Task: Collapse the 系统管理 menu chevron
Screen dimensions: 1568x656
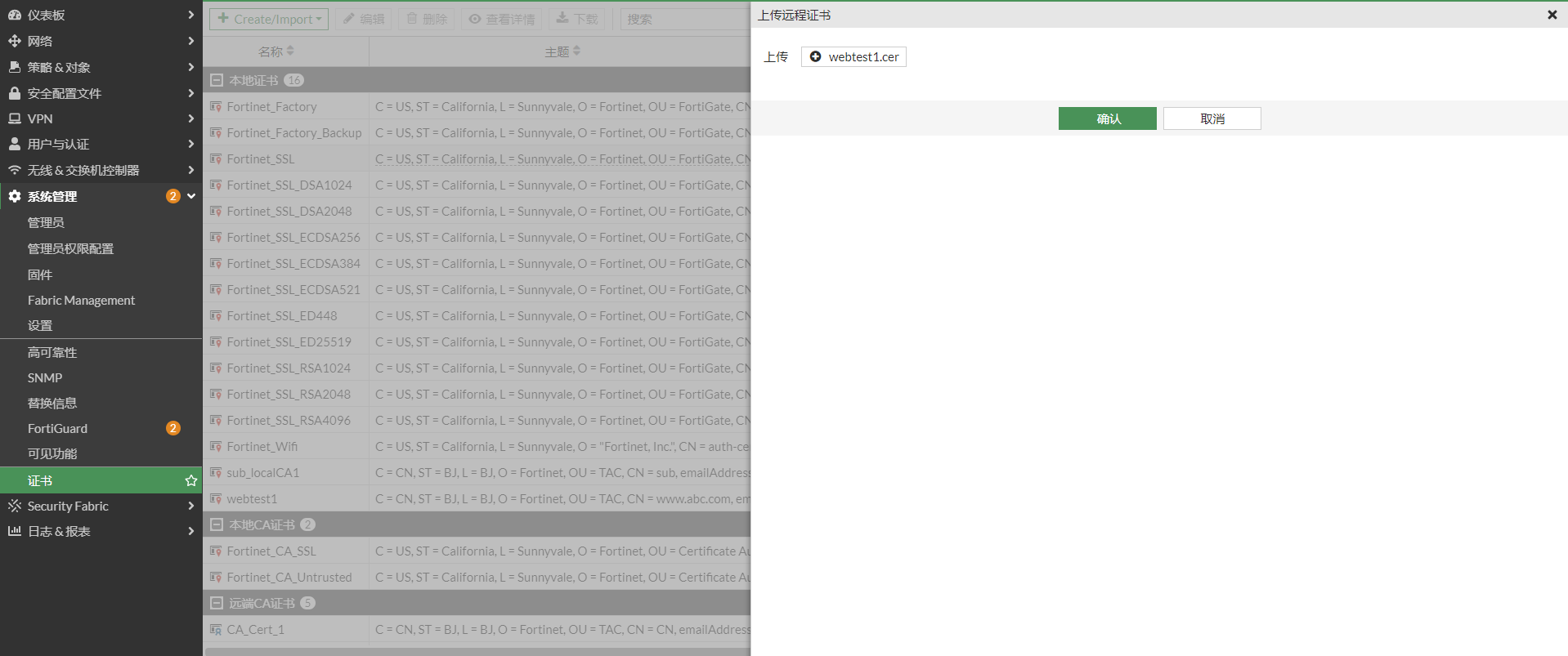Action: [190, 196]
